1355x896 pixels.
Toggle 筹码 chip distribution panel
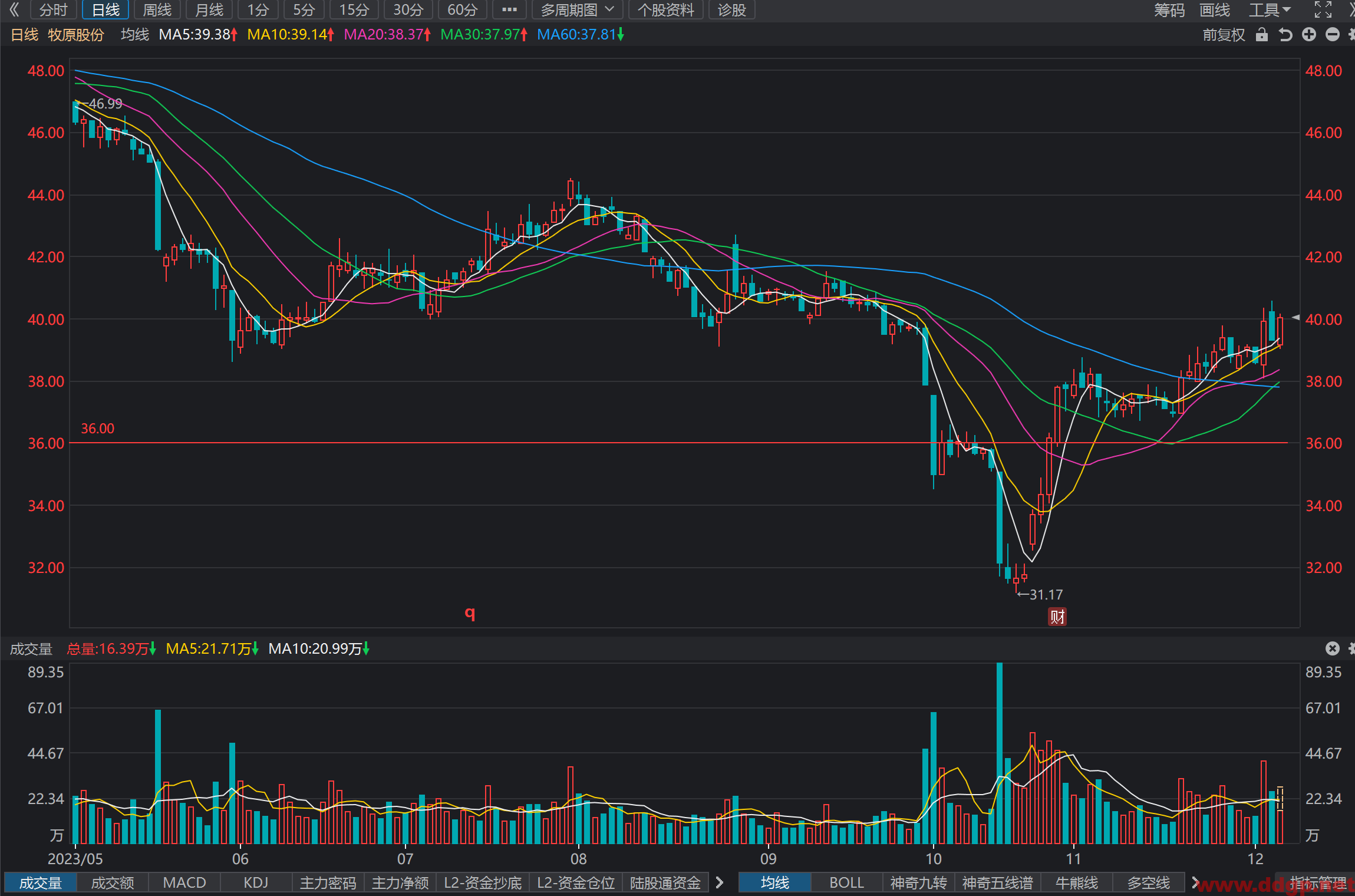pos(1169,10)
